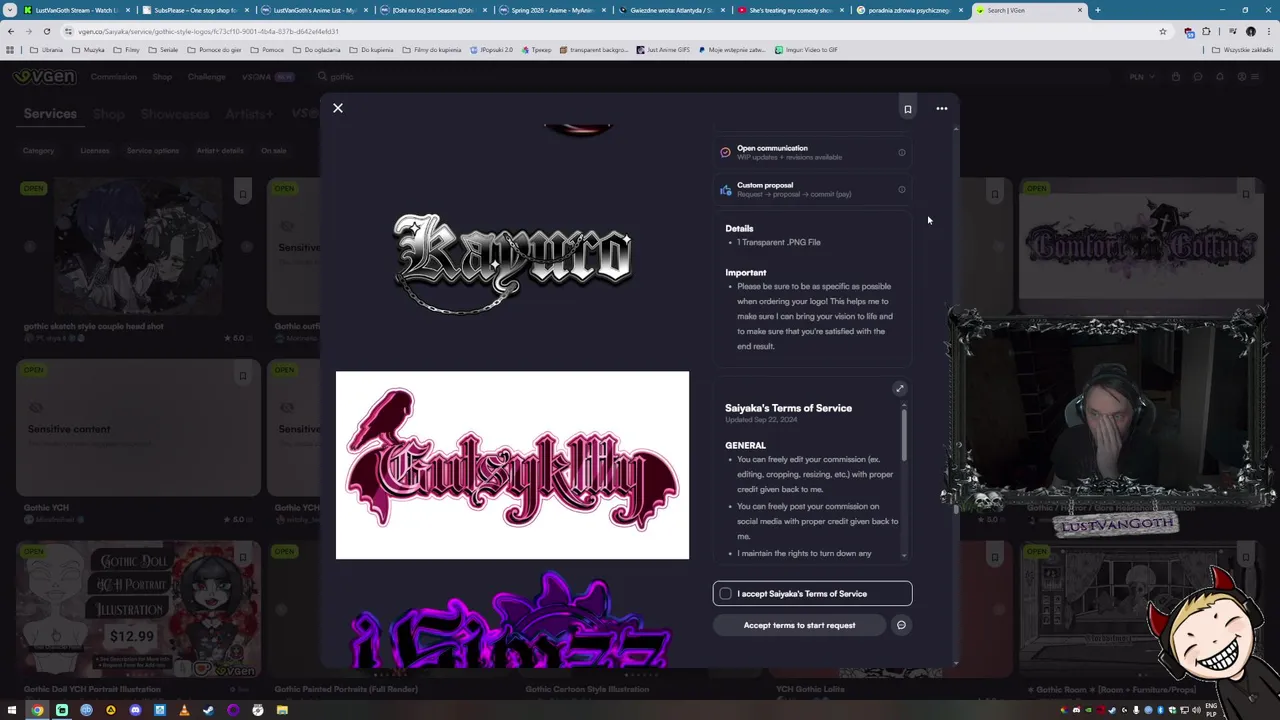Open the Service options filter dropdown
This screenshot has height=720, width=1280.
pyautogui.click(x=154, y=151)
